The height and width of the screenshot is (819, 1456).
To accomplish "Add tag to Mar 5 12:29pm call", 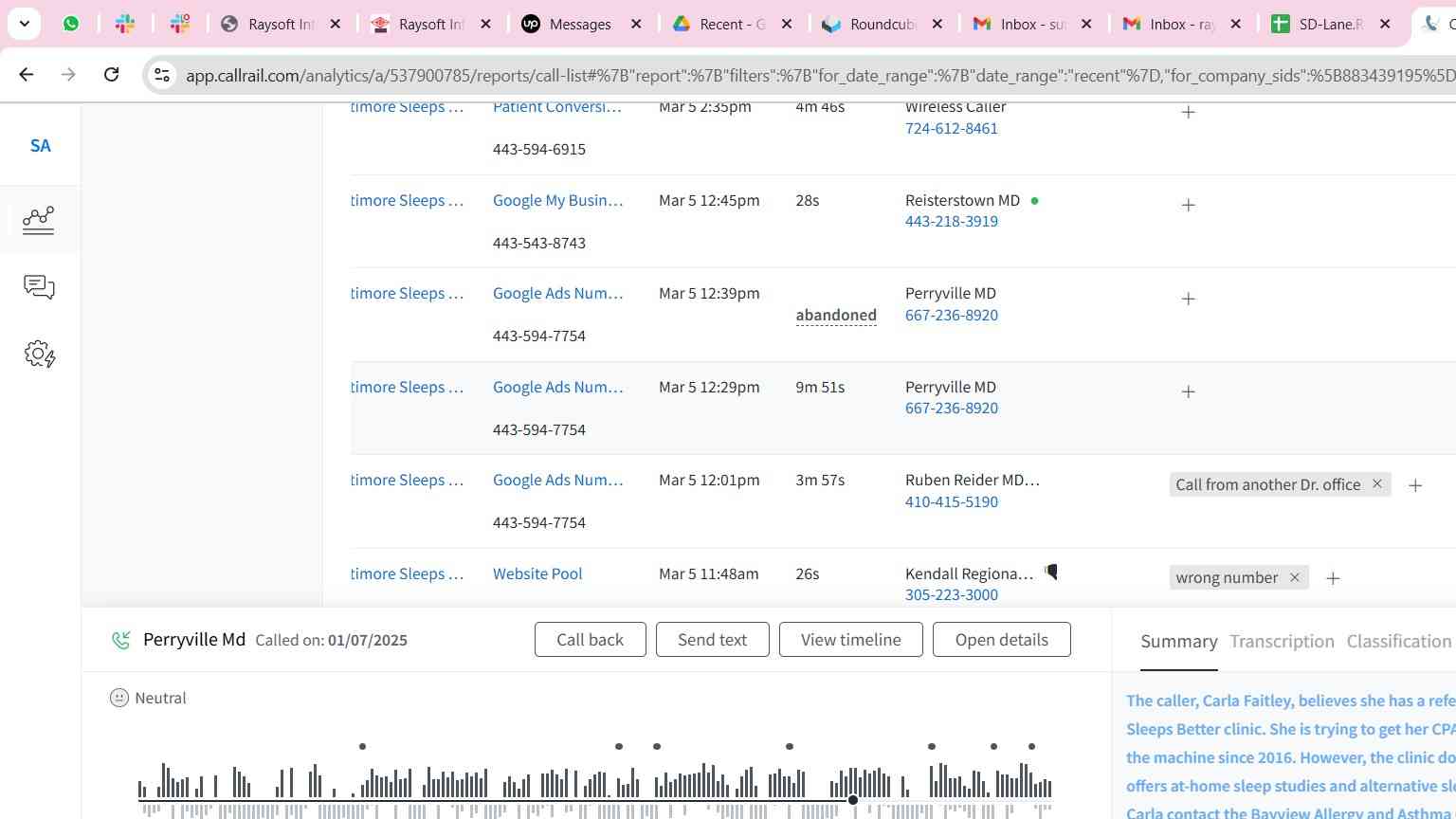I will click(x=1188, y=391).
